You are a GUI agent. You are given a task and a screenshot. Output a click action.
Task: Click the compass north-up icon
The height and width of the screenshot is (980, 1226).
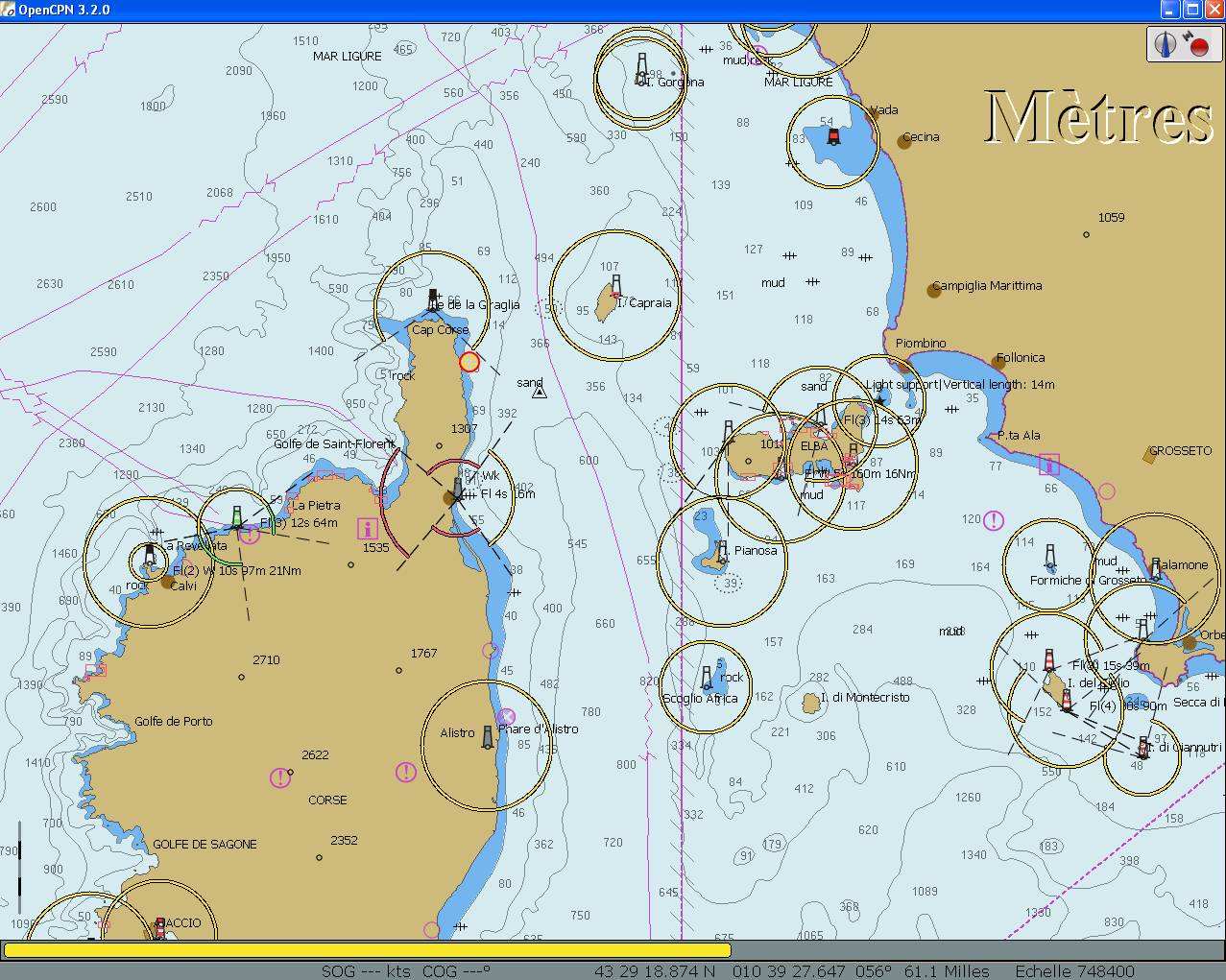click(1166, 44)
